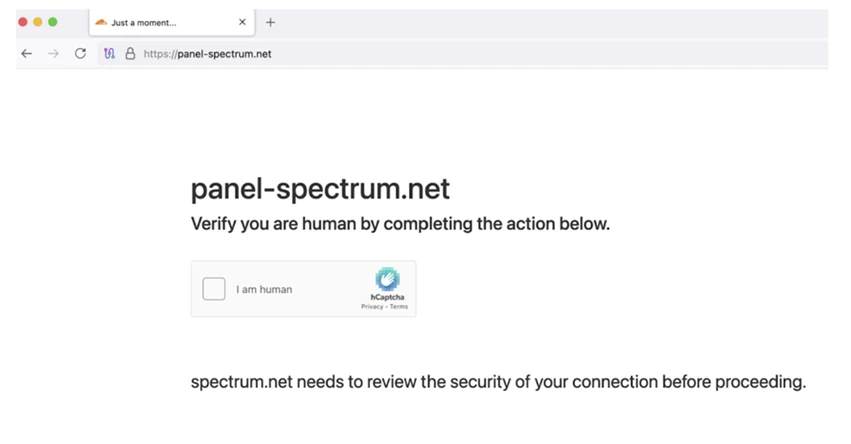Check the "I am human" checkbox
The height and width of the screenshot is (444, 851).
(x=214, y=289)
